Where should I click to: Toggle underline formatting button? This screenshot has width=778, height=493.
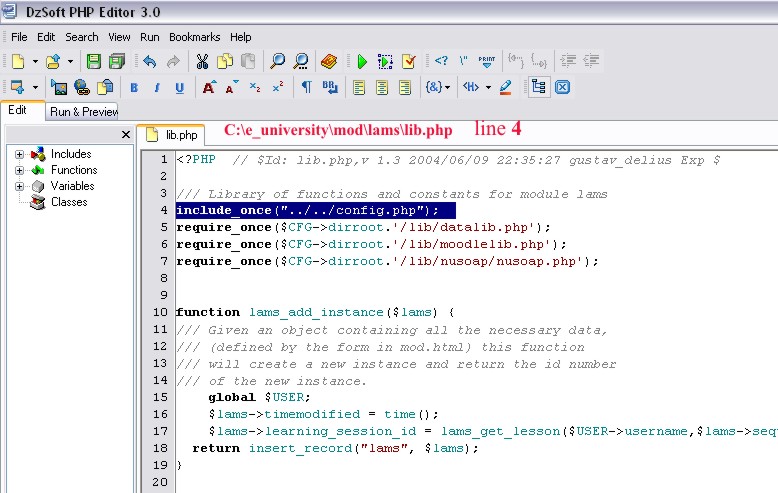pyautogui.click(x=180, y=87)
